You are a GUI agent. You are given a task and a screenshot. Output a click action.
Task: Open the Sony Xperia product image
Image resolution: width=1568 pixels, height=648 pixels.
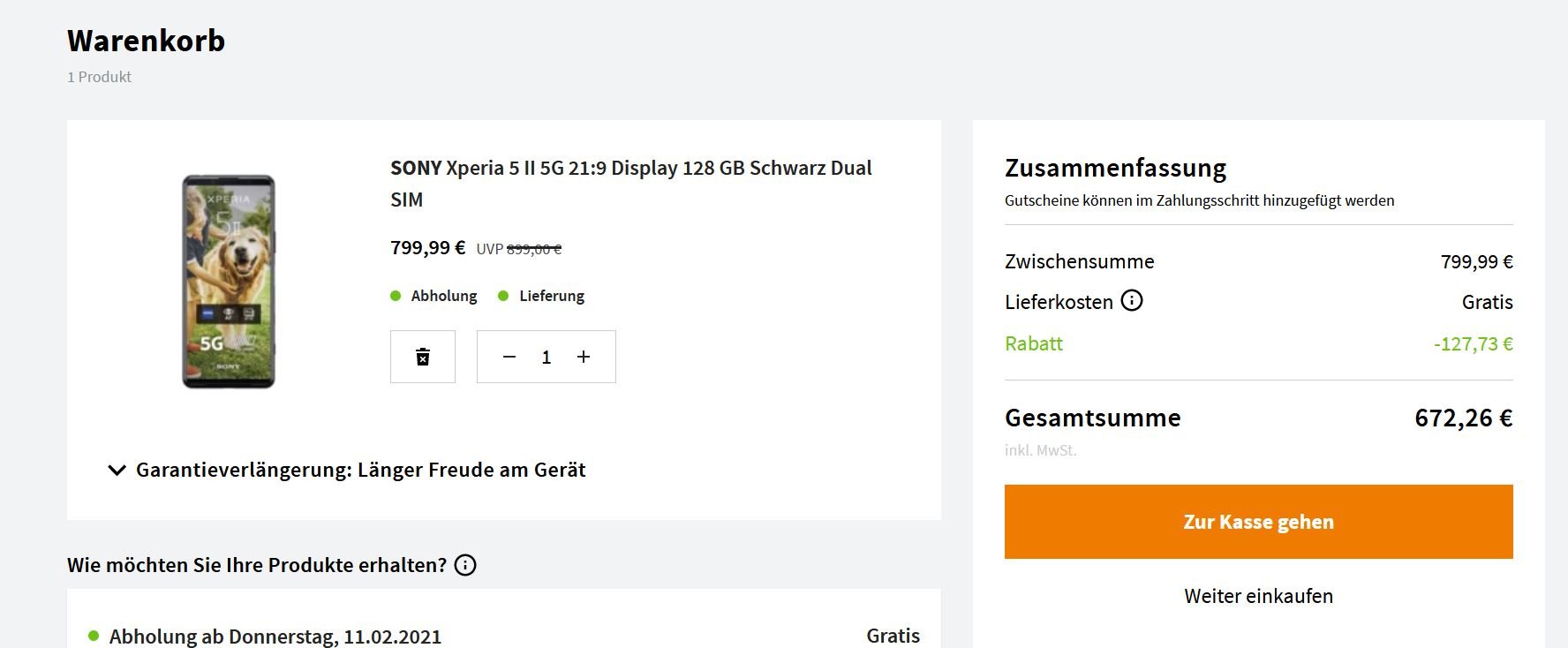[x=229, y=282]
